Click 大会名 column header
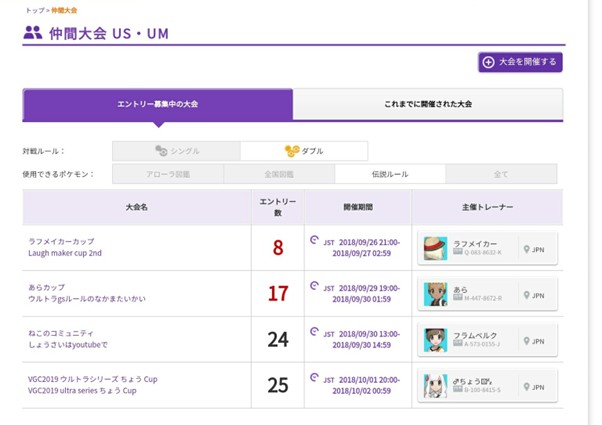602x425 pixels. coord(137,207)
